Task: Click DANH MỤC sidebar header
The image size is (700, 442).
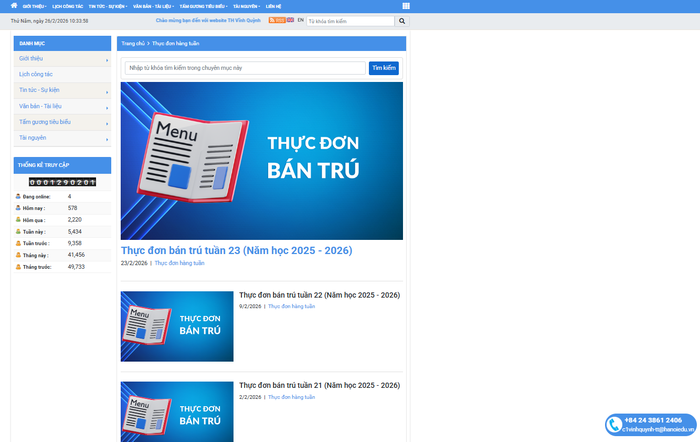Action: pos(62,43)
